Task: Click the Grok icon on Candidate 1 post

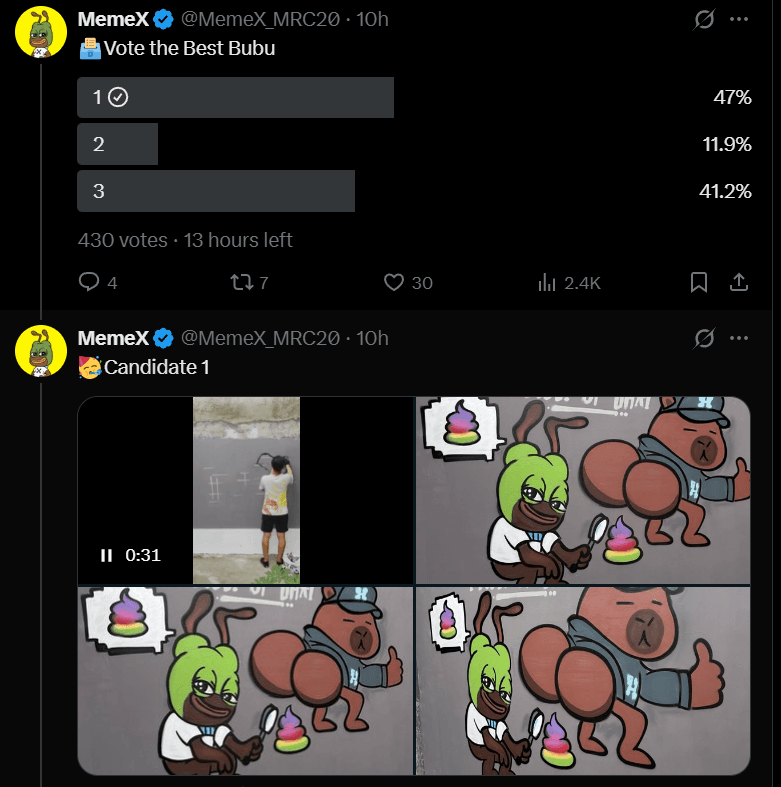Action: (x=704, y=338)
